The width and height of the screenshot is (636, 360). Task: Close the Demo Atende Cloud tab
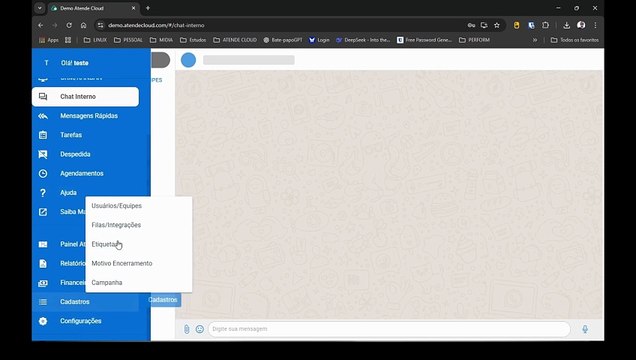(134, 8)
